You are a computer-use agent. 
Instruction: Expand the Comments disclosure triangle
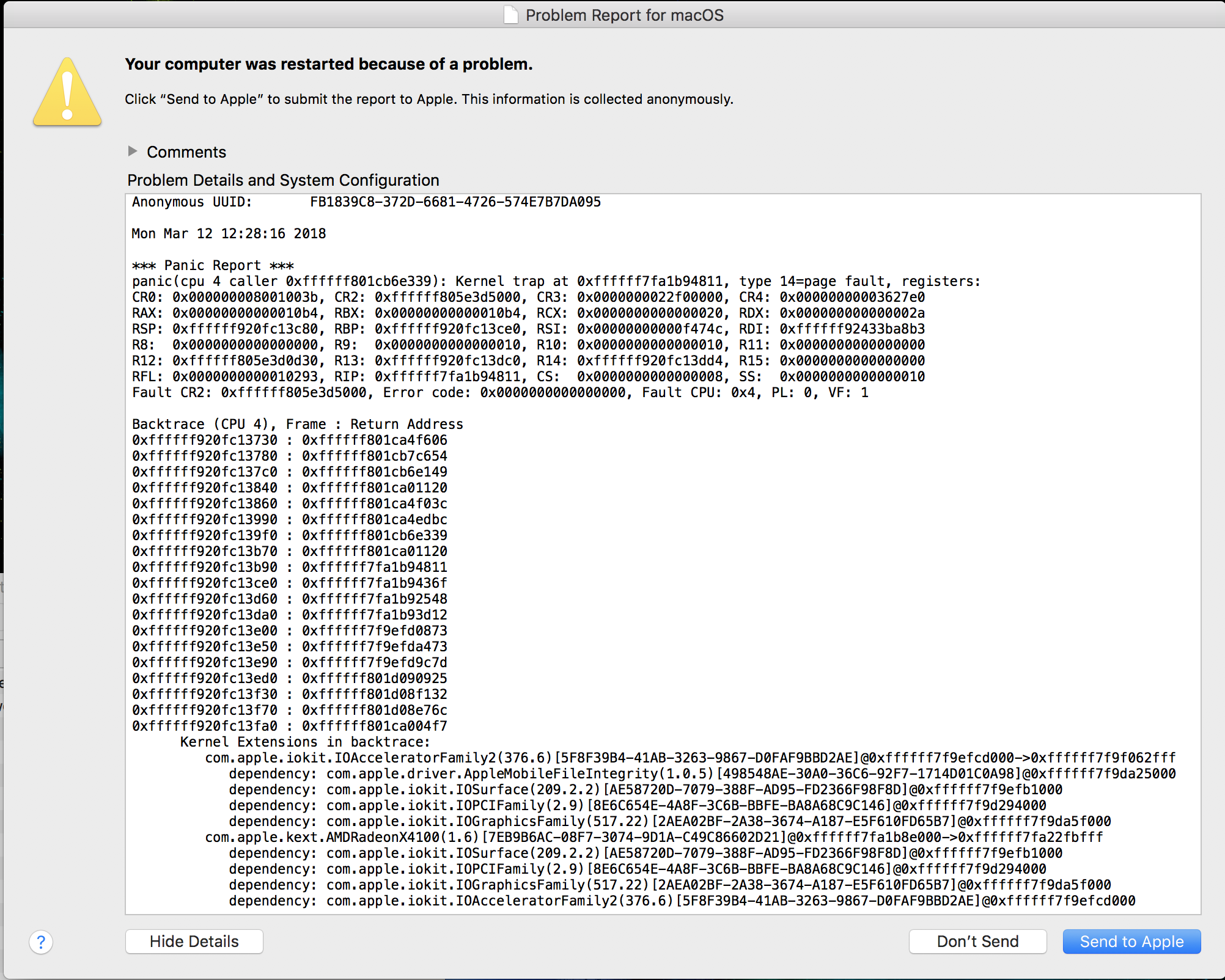click(133, 151)
